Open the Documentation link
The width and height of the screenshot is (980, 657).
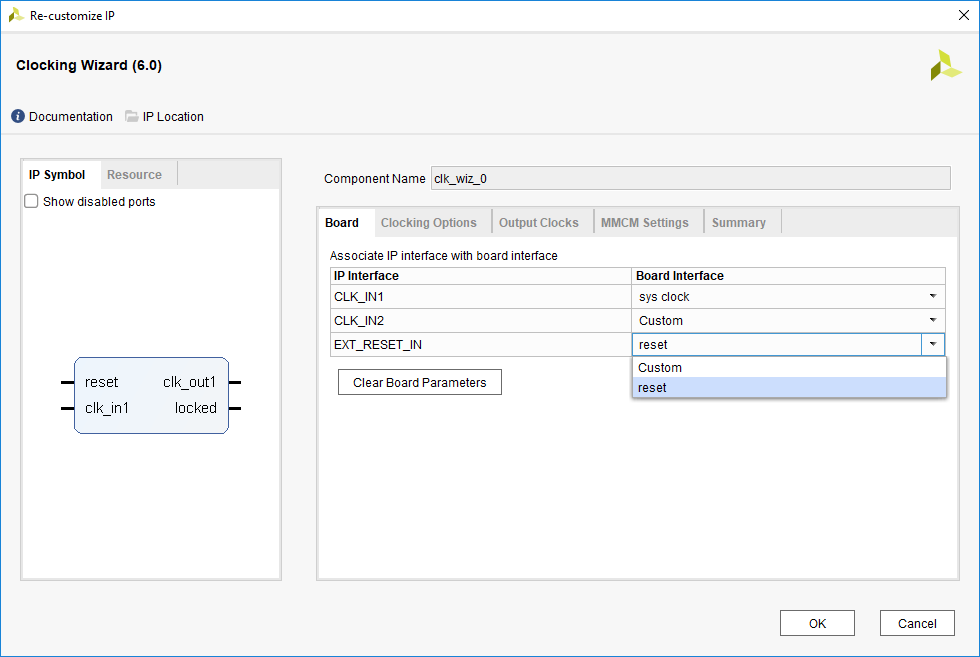pyautogui.click(x=71, y=116)
